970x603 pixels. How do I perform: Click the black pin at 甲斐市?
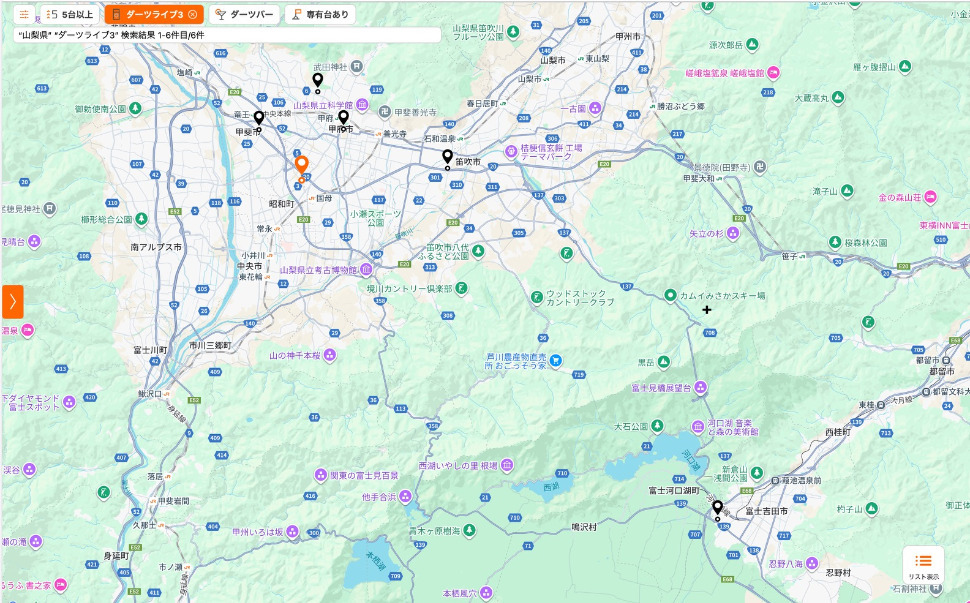click(x=258, y=119)
